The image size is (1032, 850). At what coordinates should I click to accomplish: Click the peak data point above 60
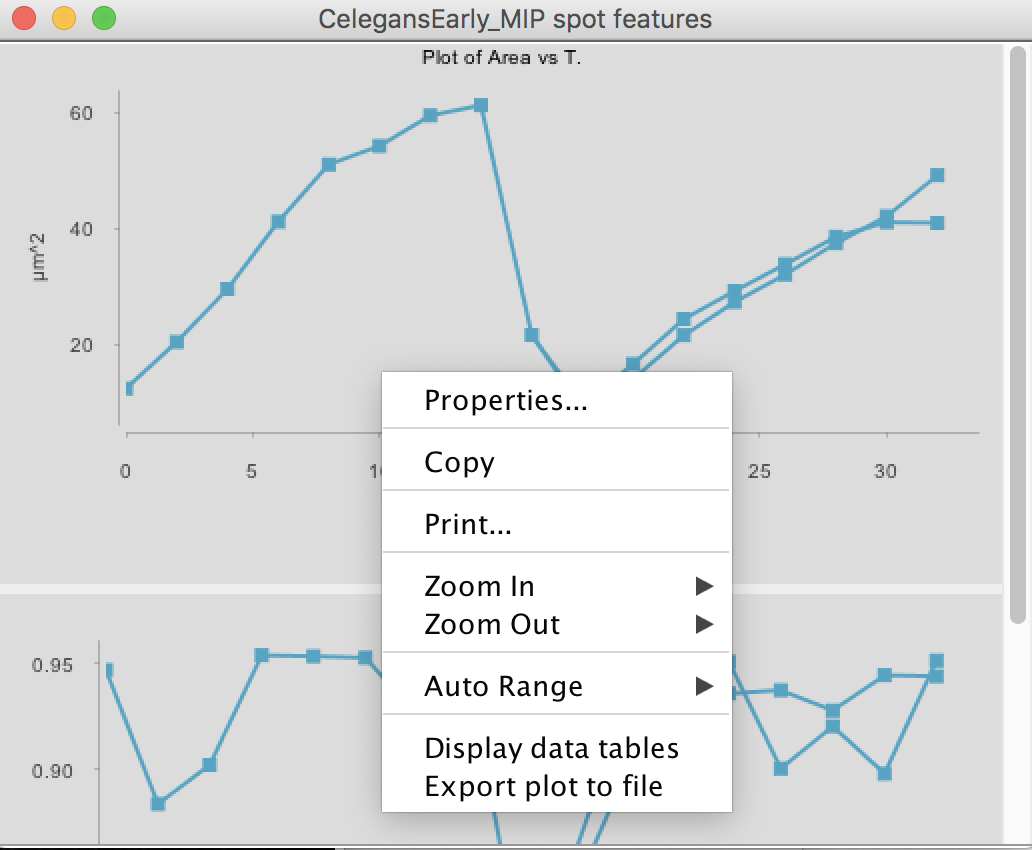(x=481, y=105)
